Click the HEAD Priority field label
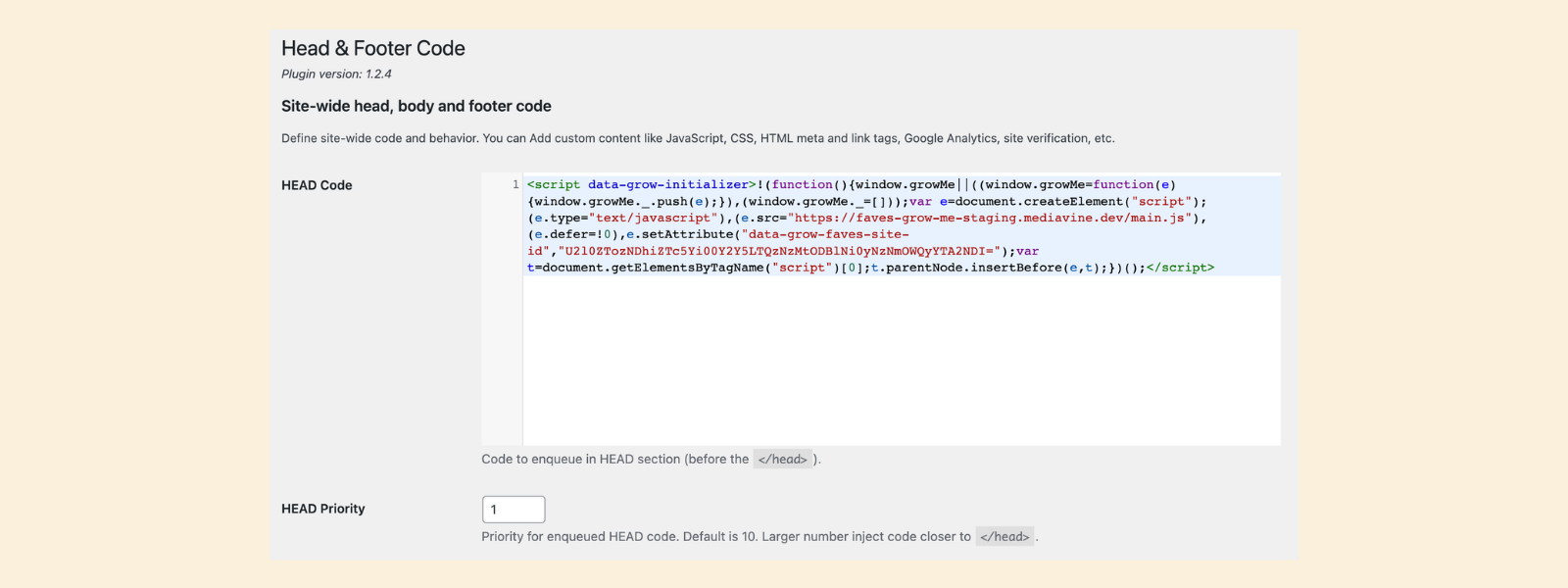The image size is (1568, 588). coord(322,509)
